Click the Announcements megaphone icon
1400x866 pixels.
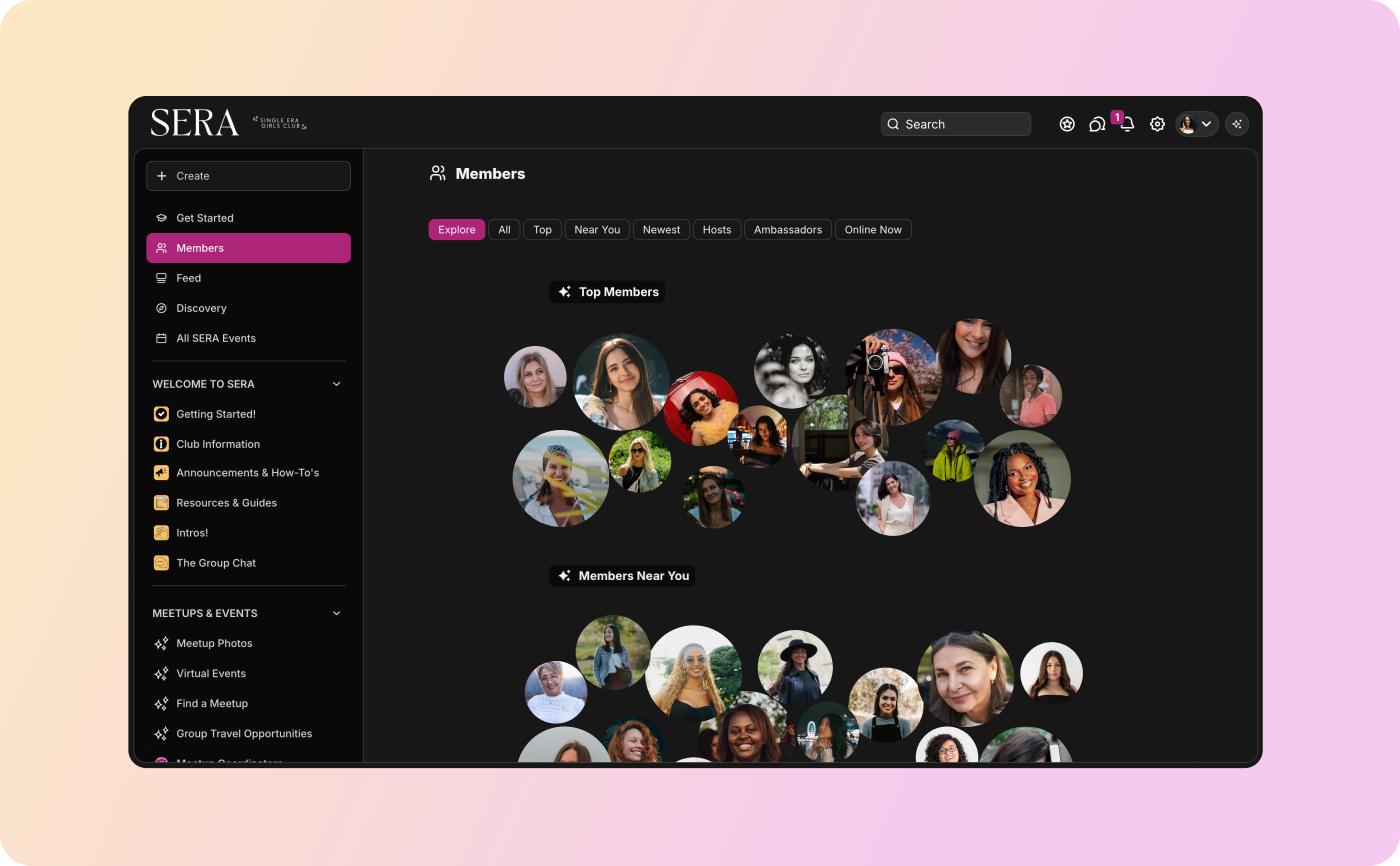click(161, 473)
